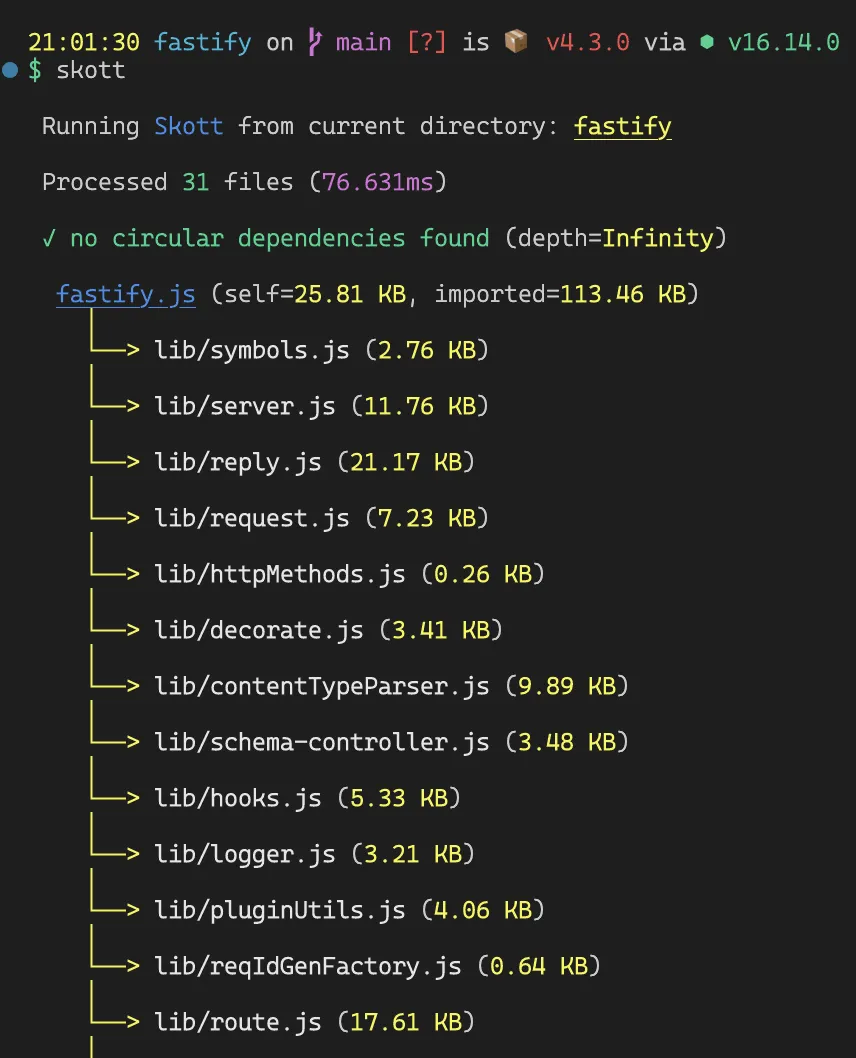Click the package version v4.3.0

(588, 43)
